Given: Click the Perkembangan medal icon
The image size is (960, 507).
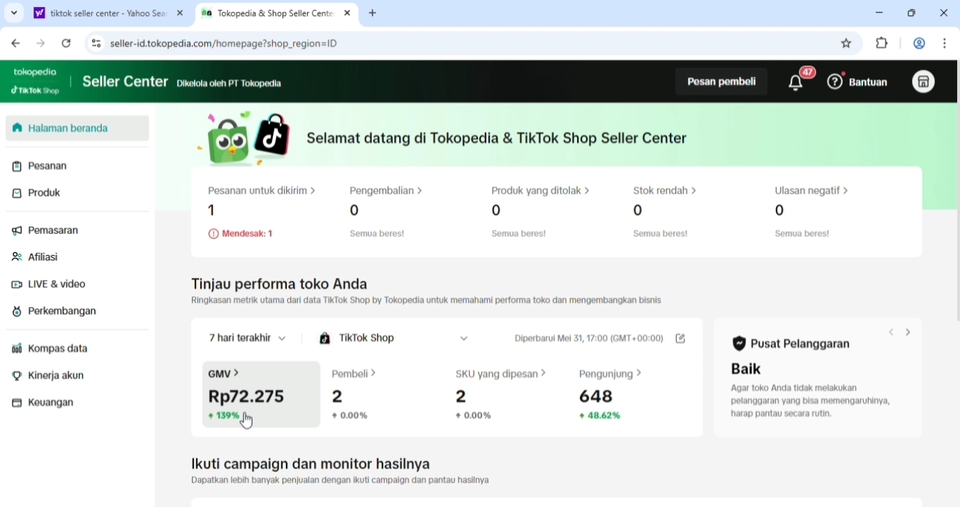Looking at the screenshot, I should point(17,311).
